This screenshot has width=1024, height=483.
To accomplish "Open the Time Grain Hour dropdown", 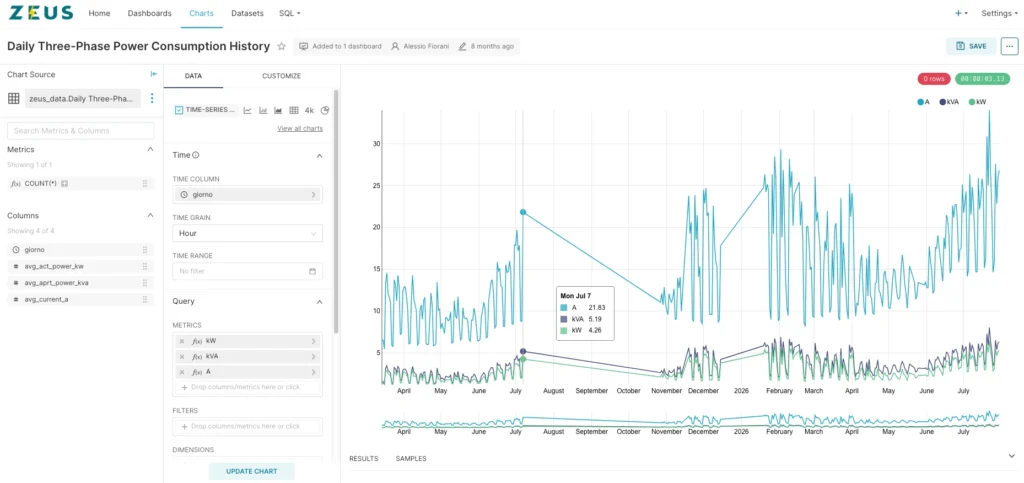I will click(248, 233).
